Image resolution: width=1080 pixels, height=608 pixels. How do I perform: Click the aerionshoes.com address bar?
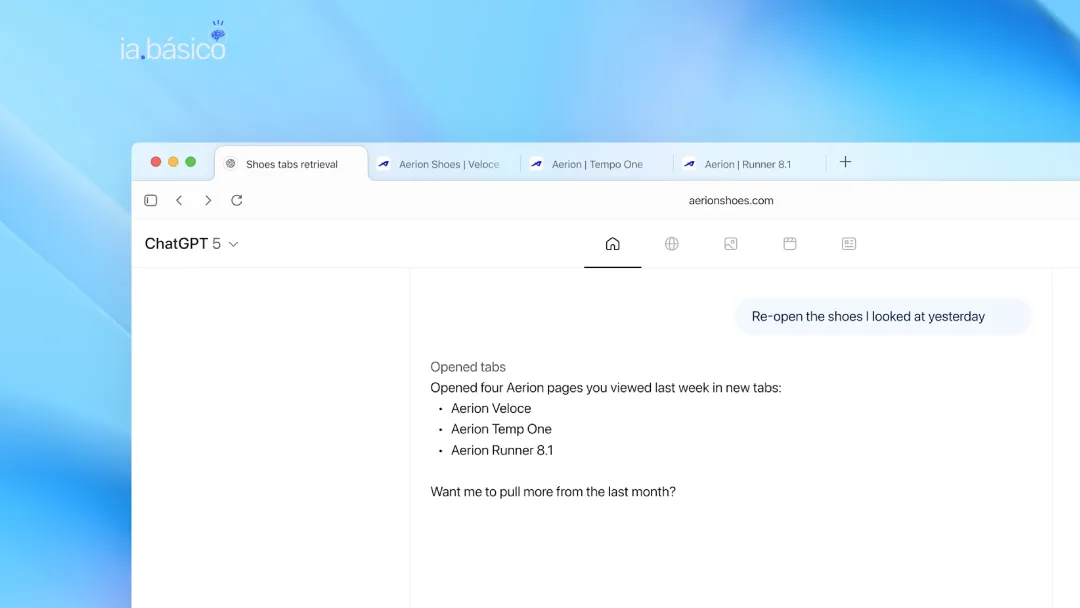click(731, 200)
